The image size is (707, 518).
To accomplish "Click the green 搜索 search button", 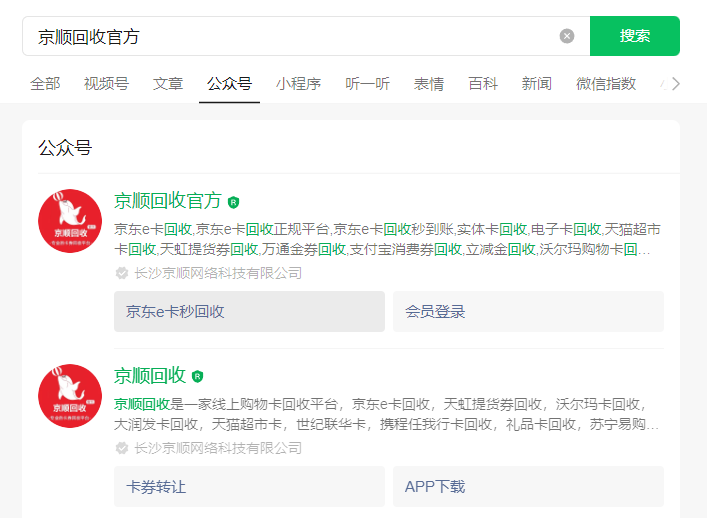I will tap(635, 36).
